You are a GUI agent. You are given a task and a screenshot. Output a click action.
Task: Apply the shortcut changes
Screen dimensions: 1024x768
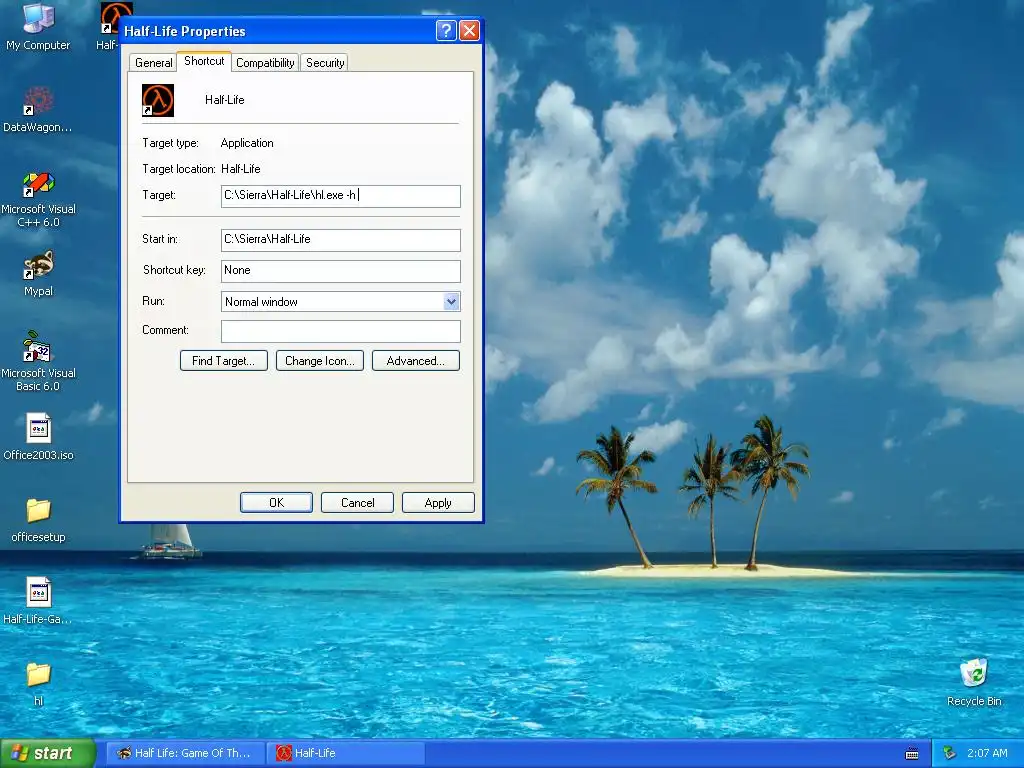[x=438, y=502]
